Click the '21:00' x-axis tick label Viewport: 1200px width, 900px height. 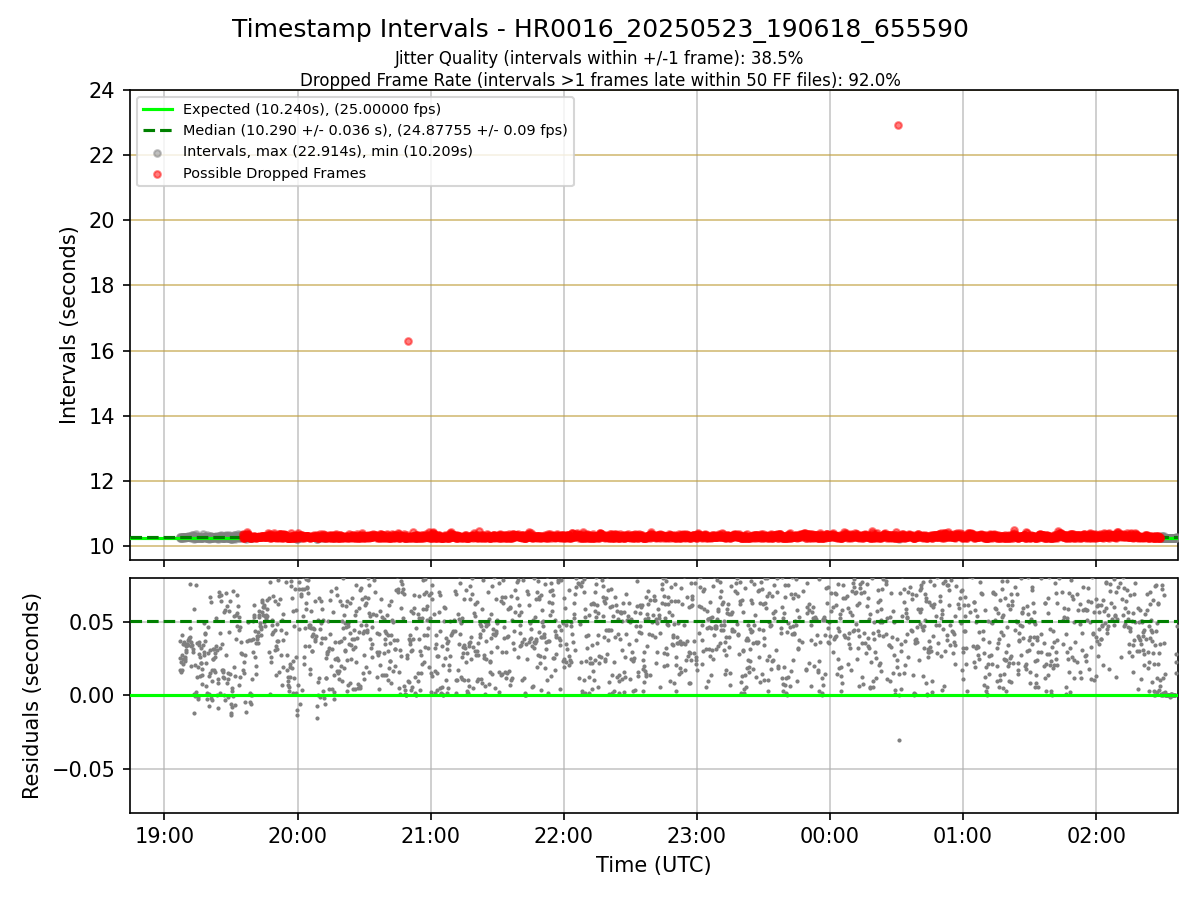pos(430,834)
